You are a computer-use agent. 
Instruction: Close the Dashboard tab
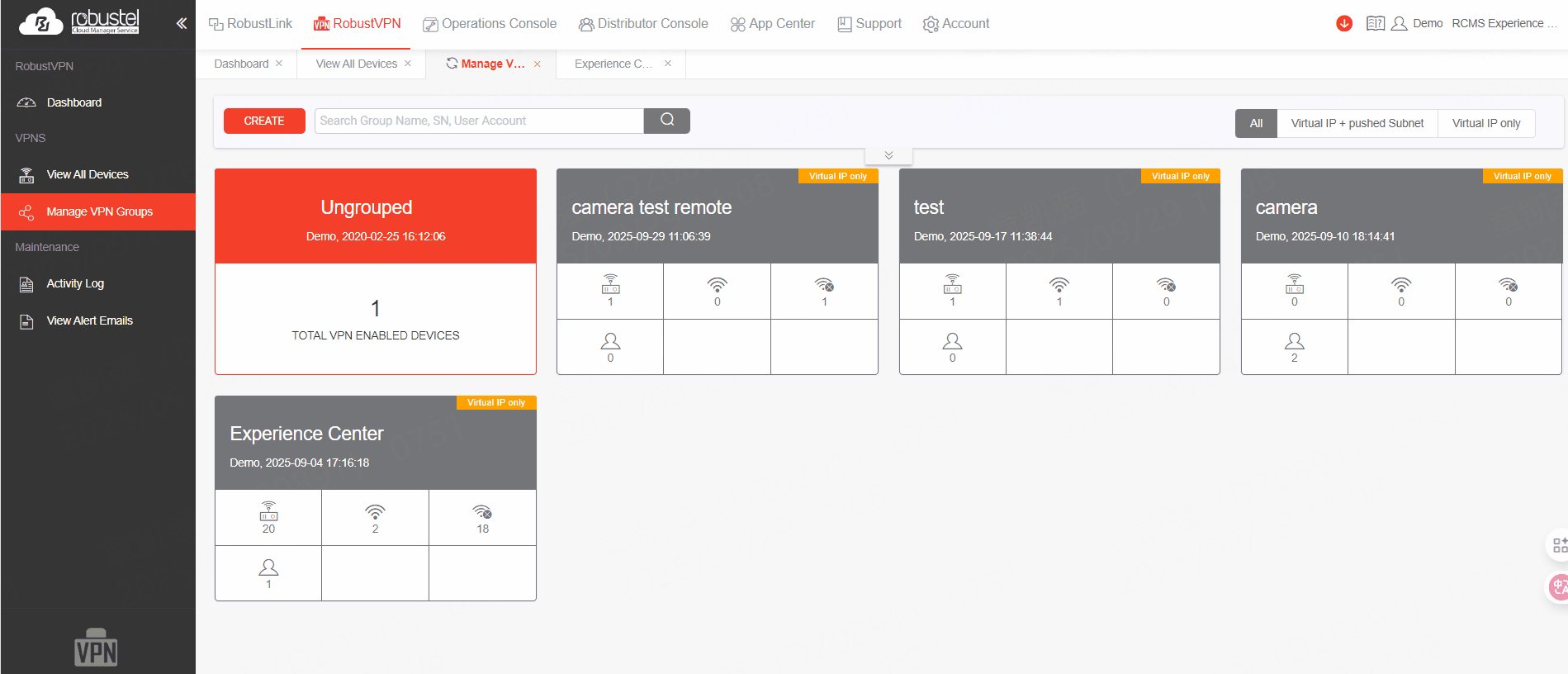tap(279, 64)
